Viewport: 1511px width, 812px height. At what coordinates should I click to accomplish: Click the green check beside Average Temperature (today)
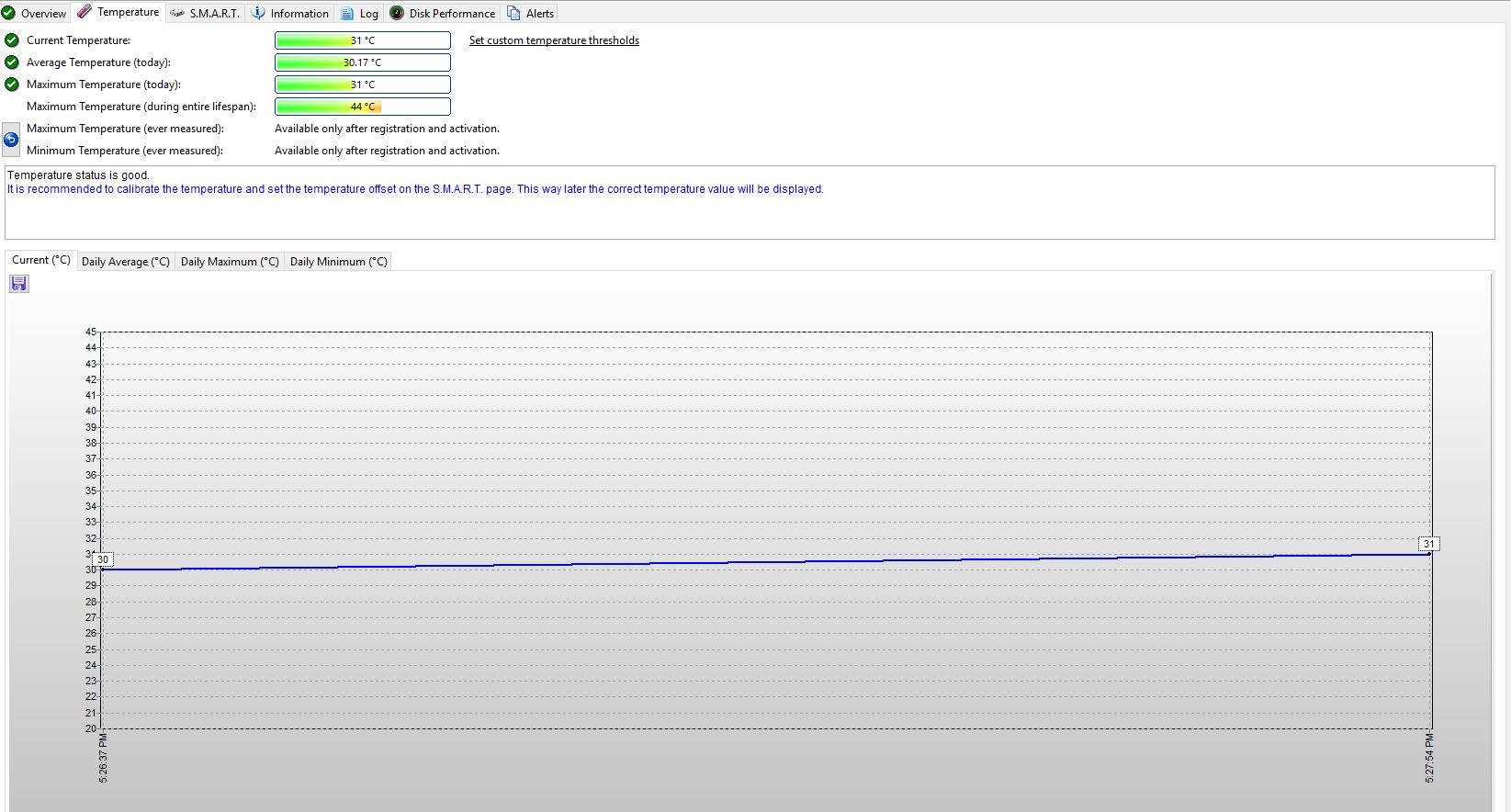click(x=12, y=62)
